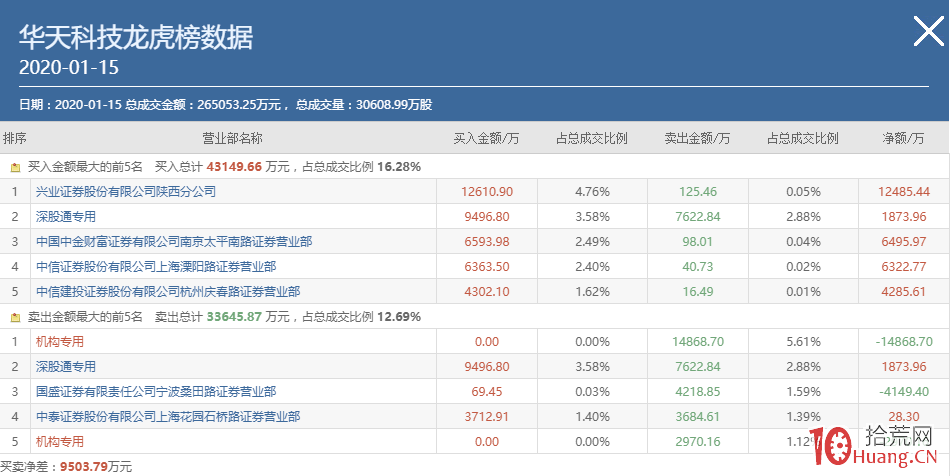The image size is (951, 476).
Task: Select net amount -4149.40
Action: coord(904,392)
